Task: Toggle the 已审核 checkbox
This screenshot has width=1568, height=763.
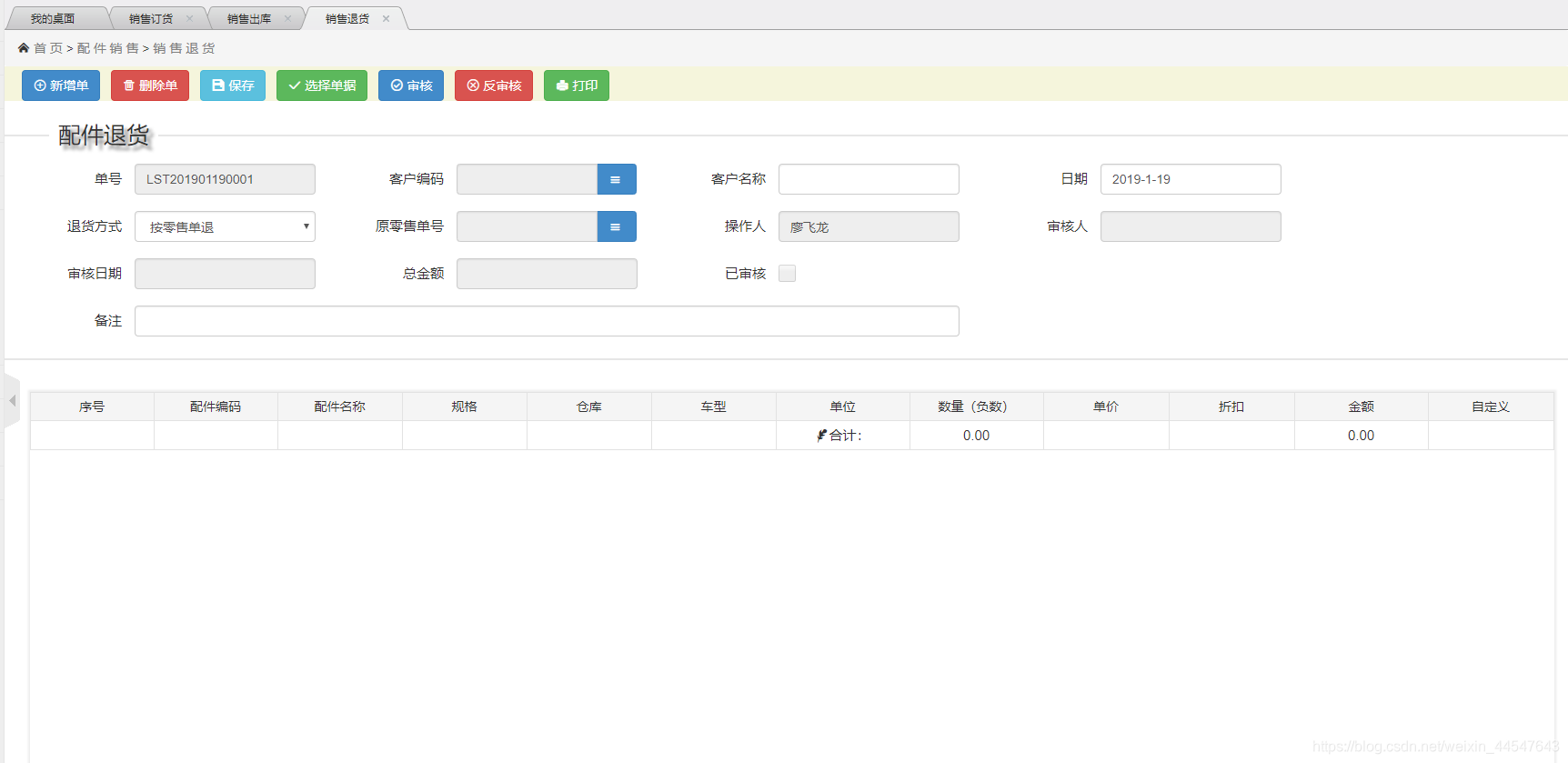Action: [x=788, y=274]
